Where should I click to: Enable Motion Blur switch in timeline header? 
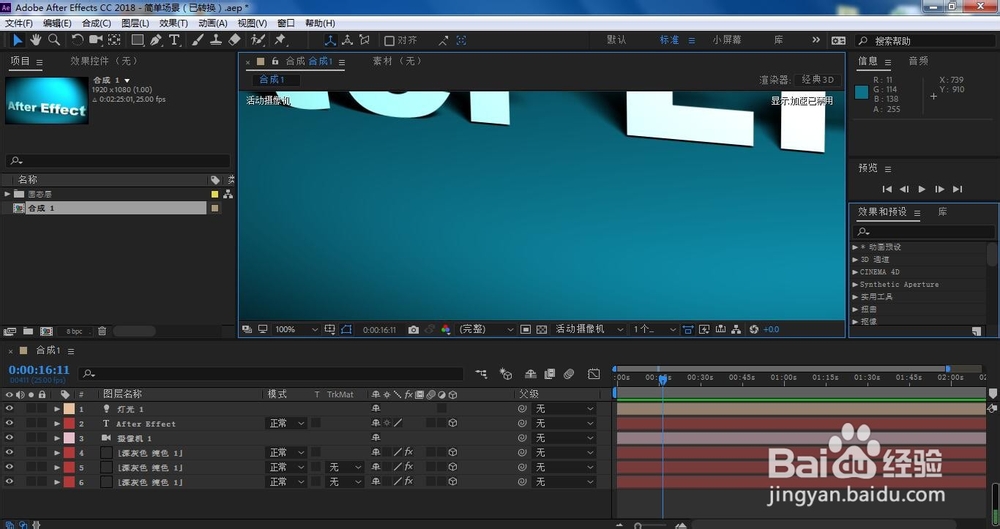(x=569, y=374)
